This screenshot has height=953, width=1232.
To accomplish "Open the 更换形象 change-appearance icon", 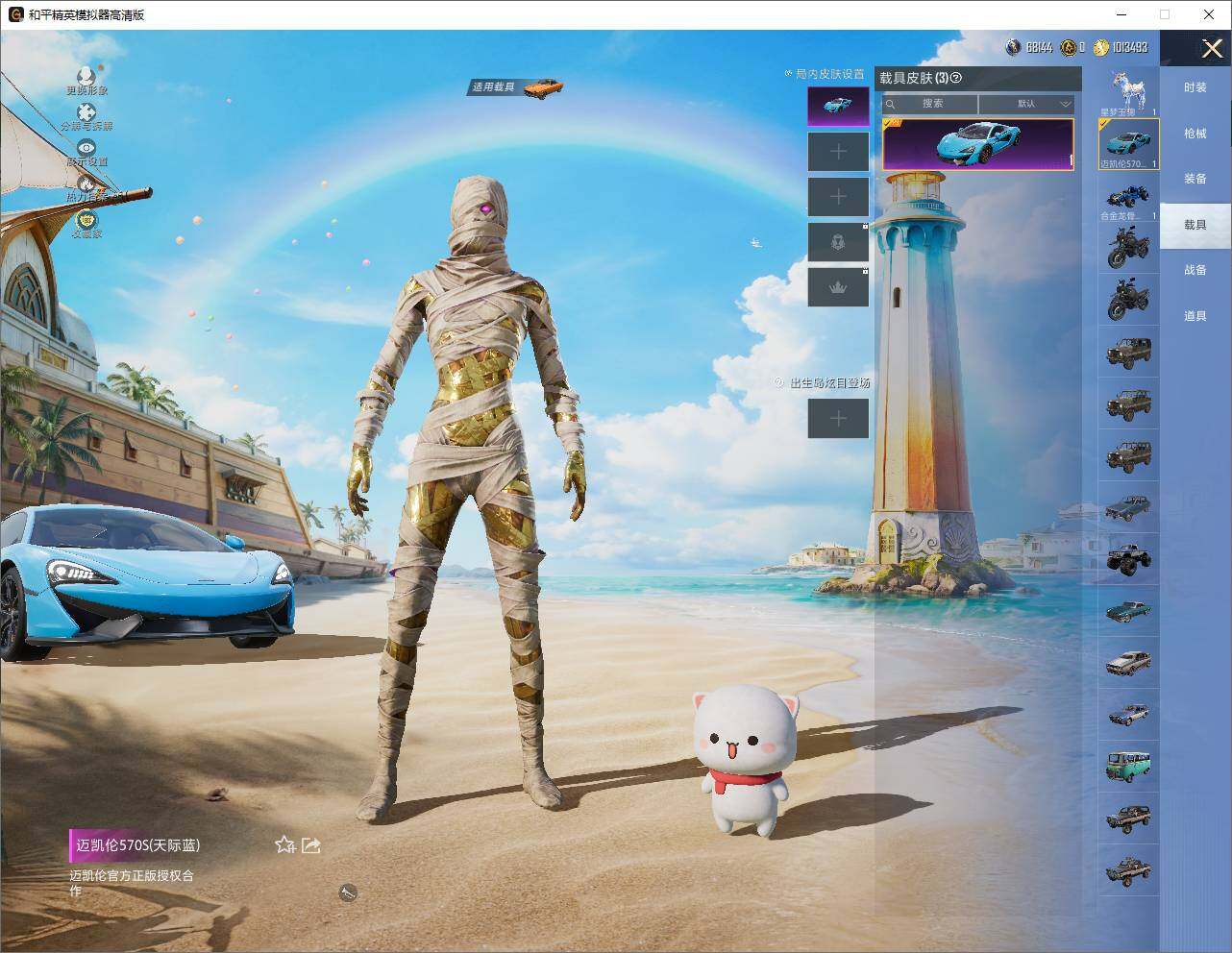I will 86,77.
